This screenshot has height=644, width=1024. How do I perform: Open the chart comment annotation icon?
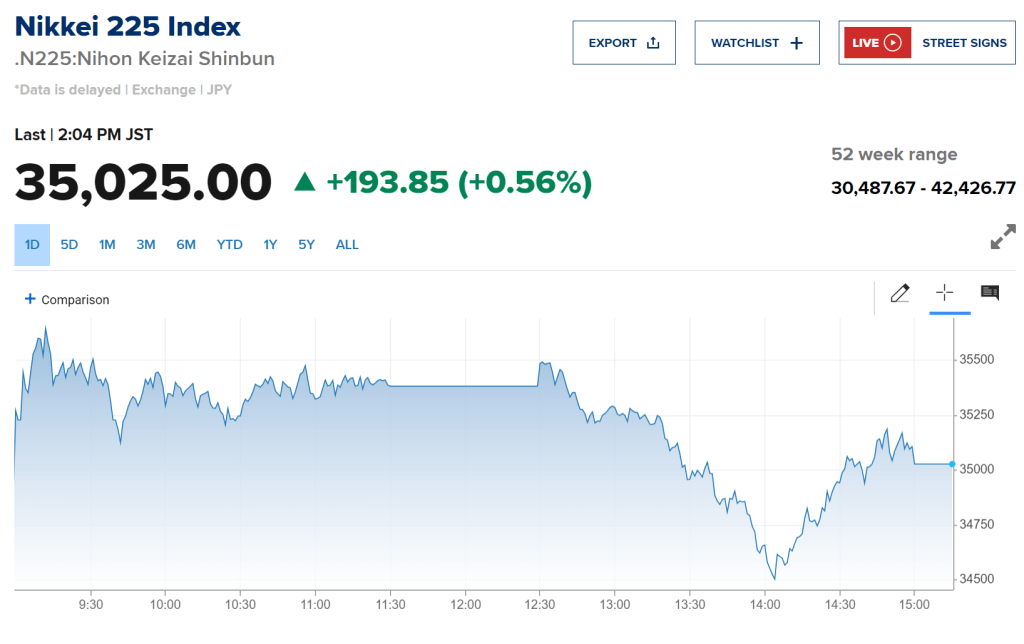[x=990, y=293]
